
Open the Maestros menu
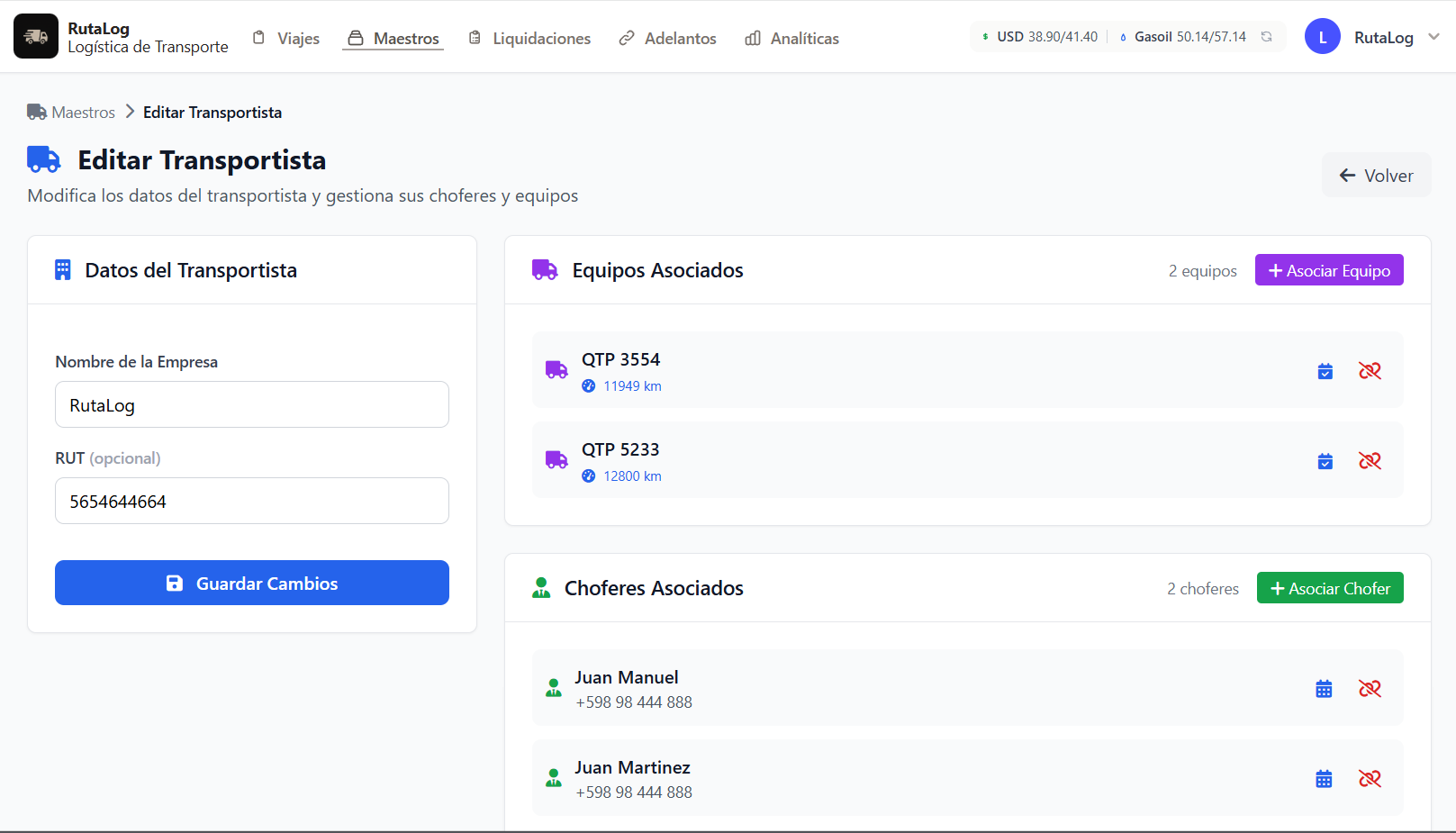click(x=393, y=38)
